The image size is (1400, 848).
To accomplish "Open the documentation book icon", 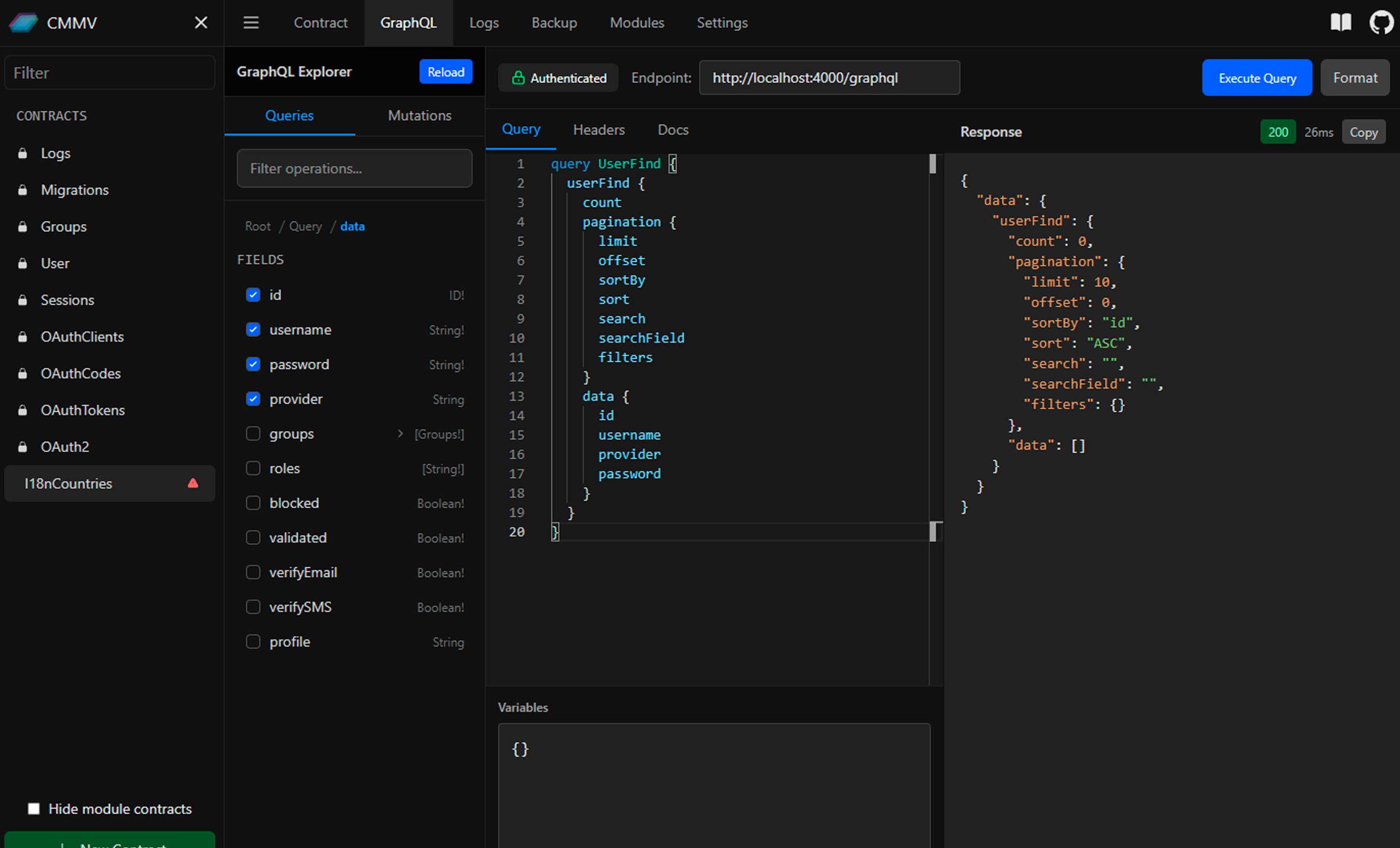I will [x=1341, y=23].
